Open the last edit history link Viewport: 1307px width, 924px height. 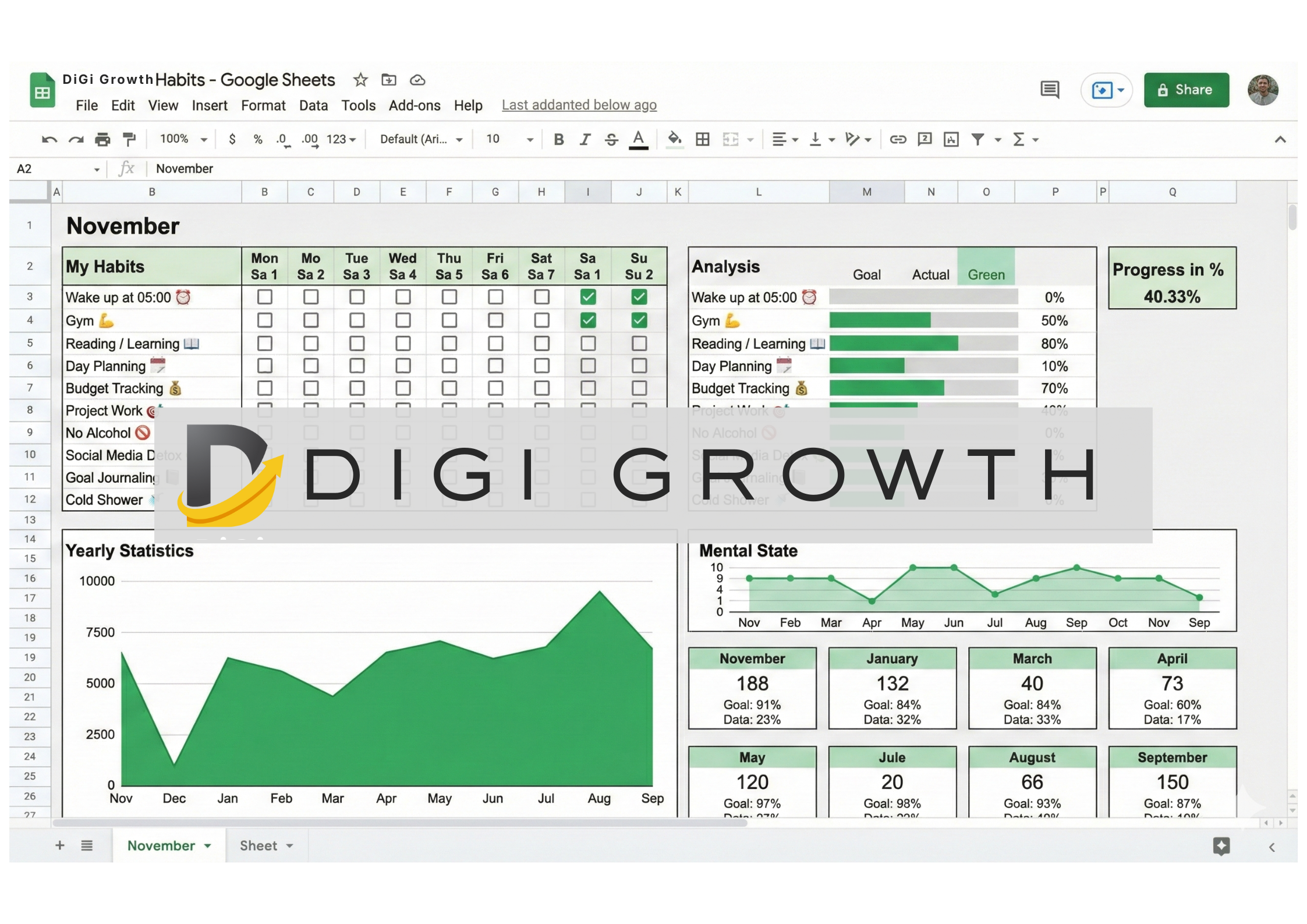point(579,105)
